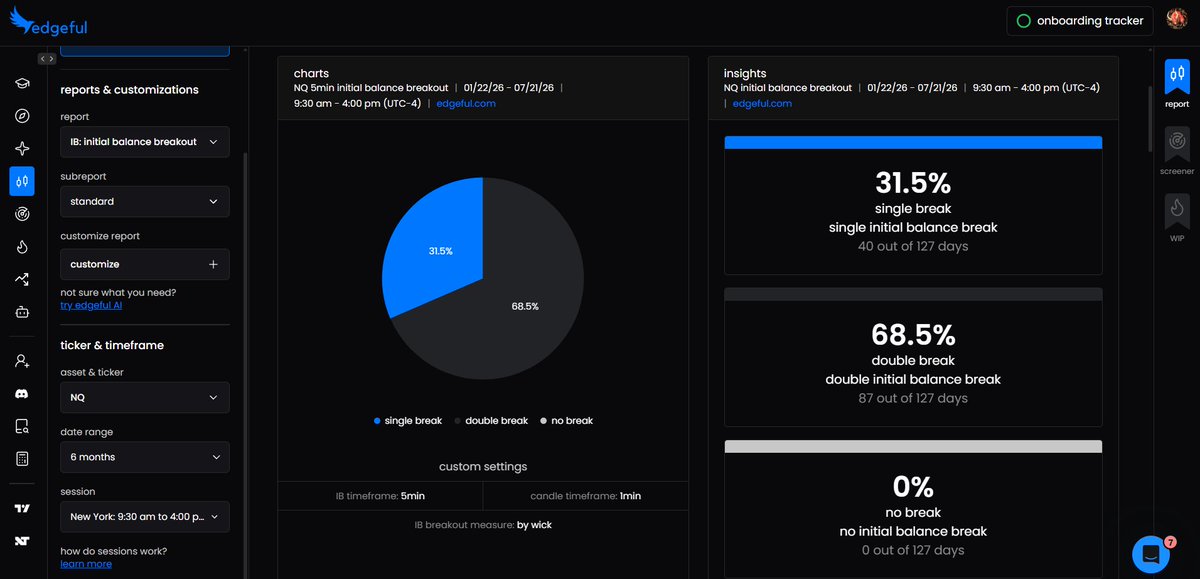
Task: Click the IB breakout measure: by wick setting
Action: click(x=483, y=524)
